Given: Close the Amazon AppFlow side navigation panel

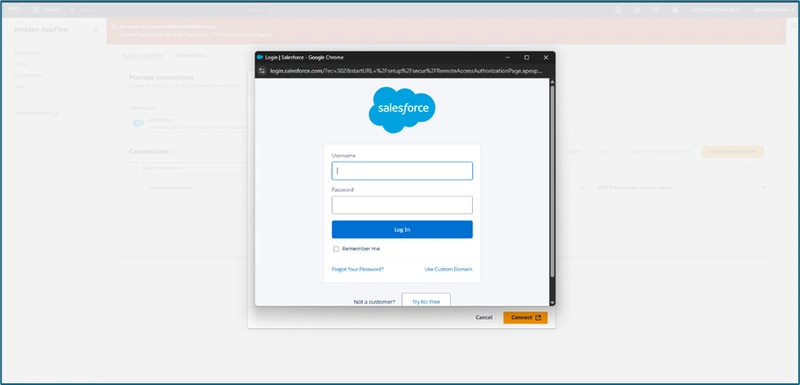Looking at the screenshot, I should (x=95, y=30).
